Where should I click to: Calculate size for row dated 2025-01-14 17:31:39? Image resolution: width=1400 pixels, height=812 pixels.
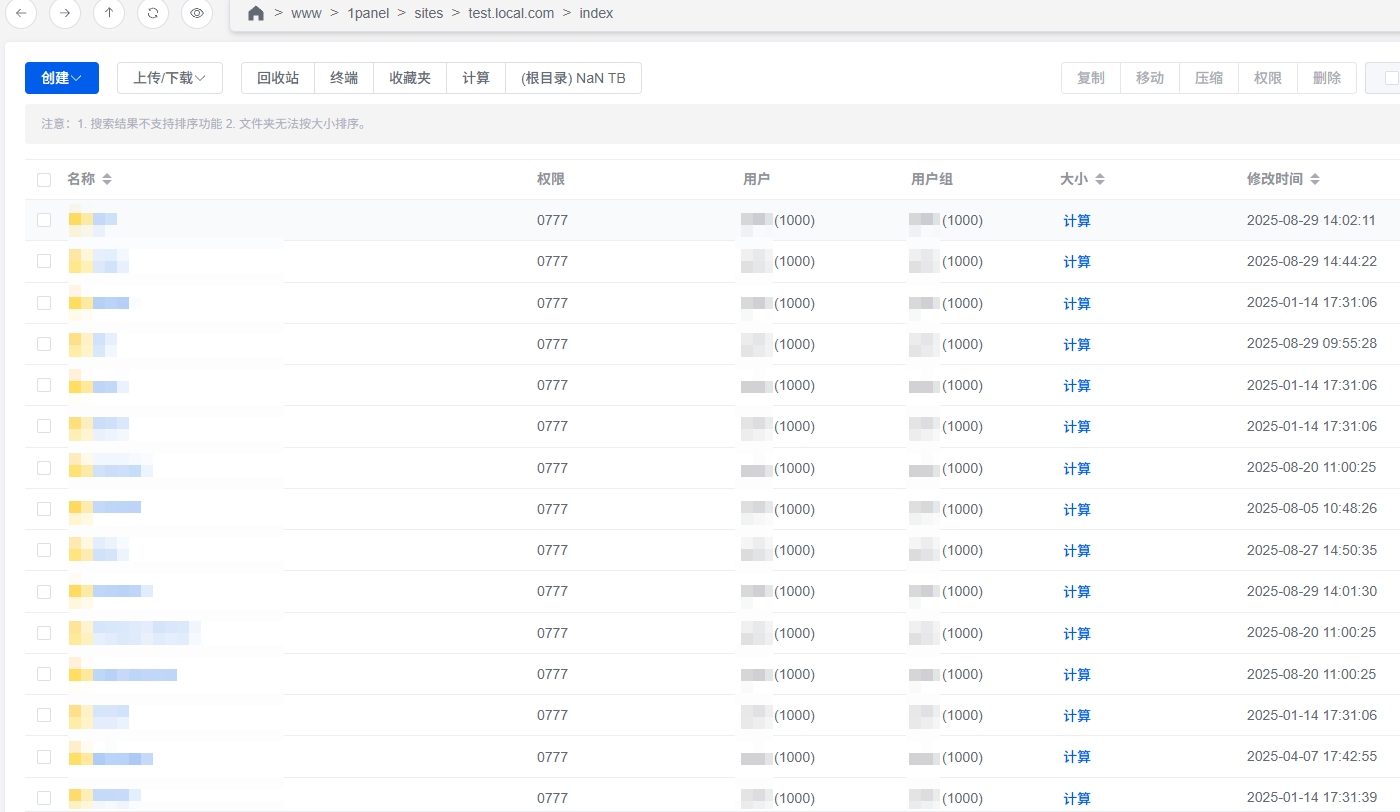[x=1077, y=799]
